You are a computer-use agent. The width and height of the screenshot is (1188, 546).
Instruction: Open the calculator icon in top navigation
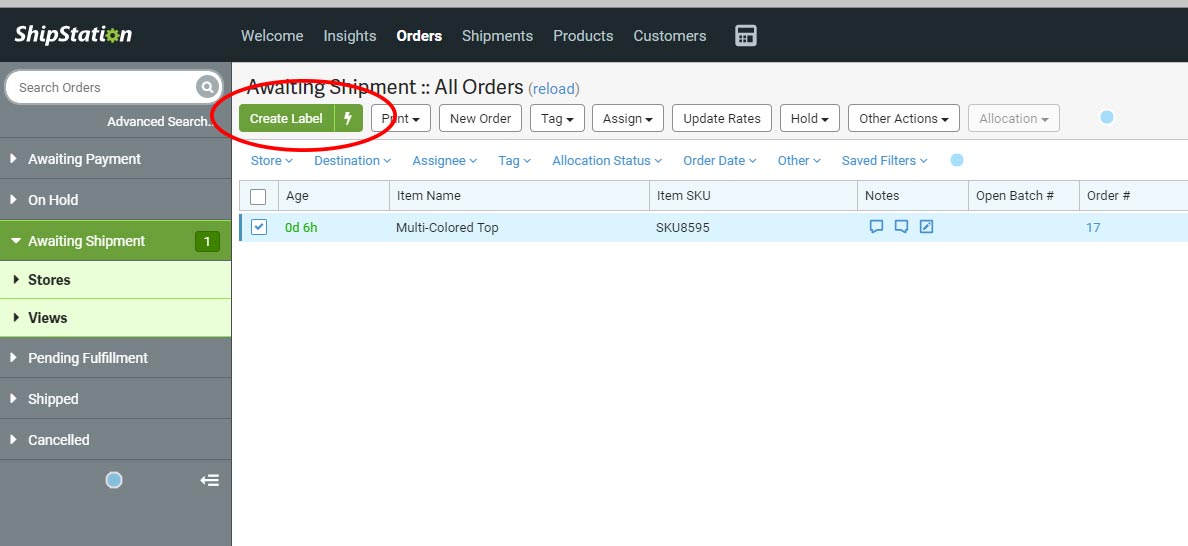pos(746,36)
